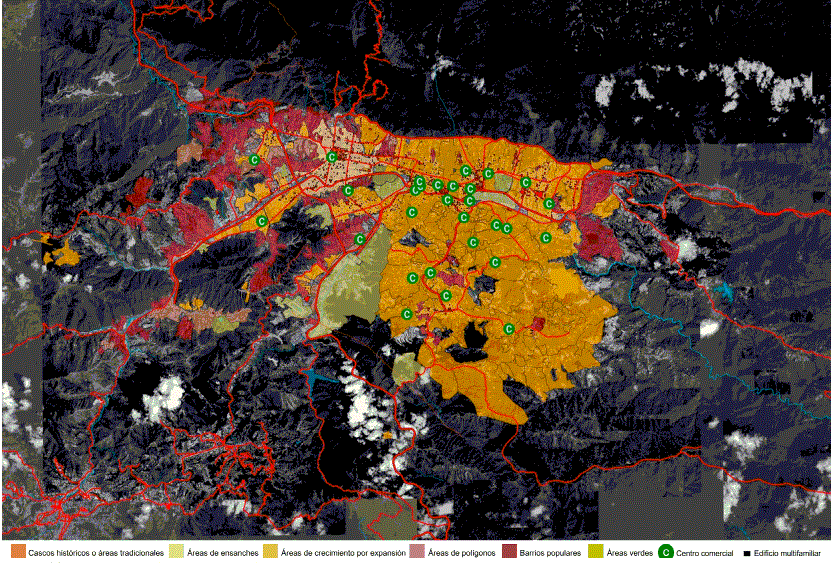Viewport: 831px width, 563px height.
Task: Pick the Áreas de crecimiento por expansión swatch
Action: [270, 552]
